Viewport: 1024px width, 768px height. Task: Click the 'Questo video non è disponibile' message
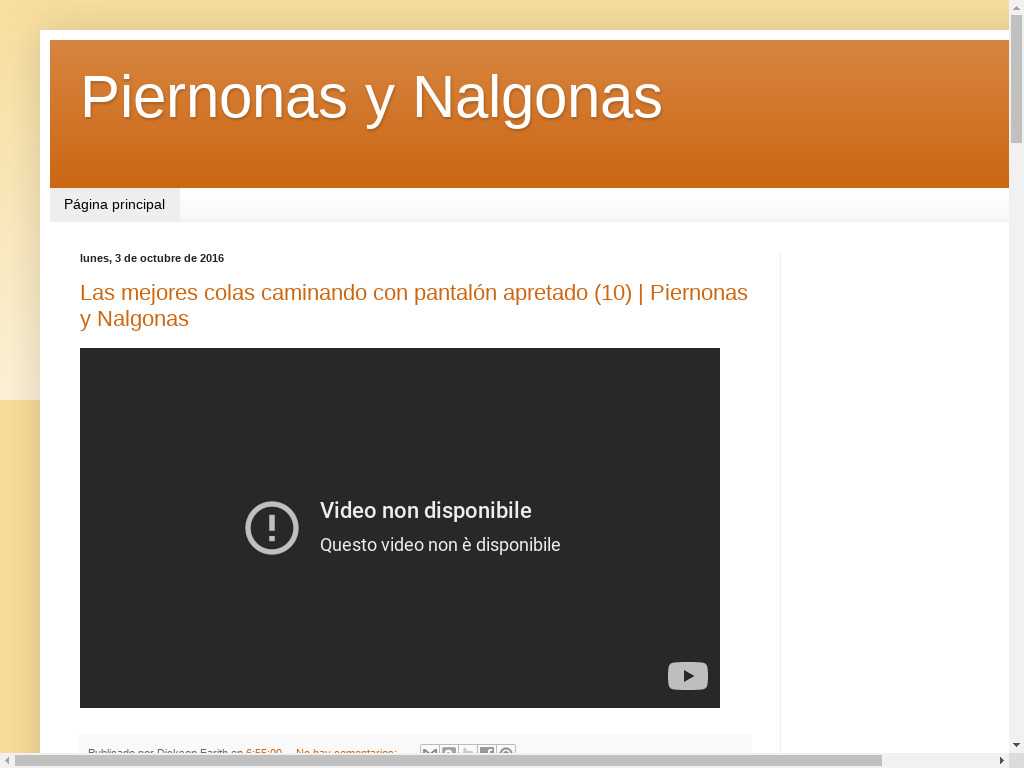click(440, 545)
